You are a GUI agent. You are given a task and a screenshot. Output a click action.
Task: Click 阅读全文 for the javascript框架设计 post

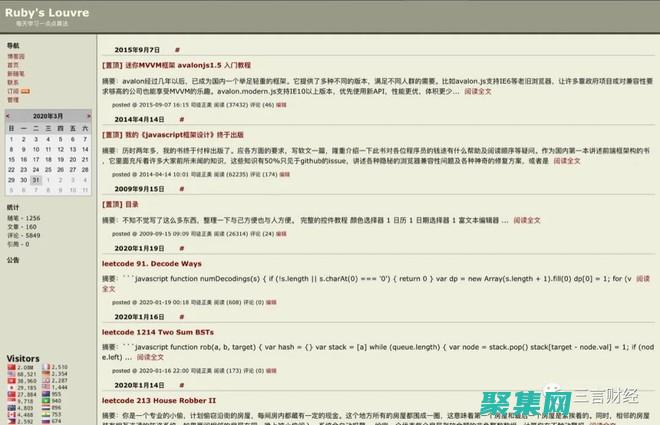pyautogui.click(x=567, y=161)
